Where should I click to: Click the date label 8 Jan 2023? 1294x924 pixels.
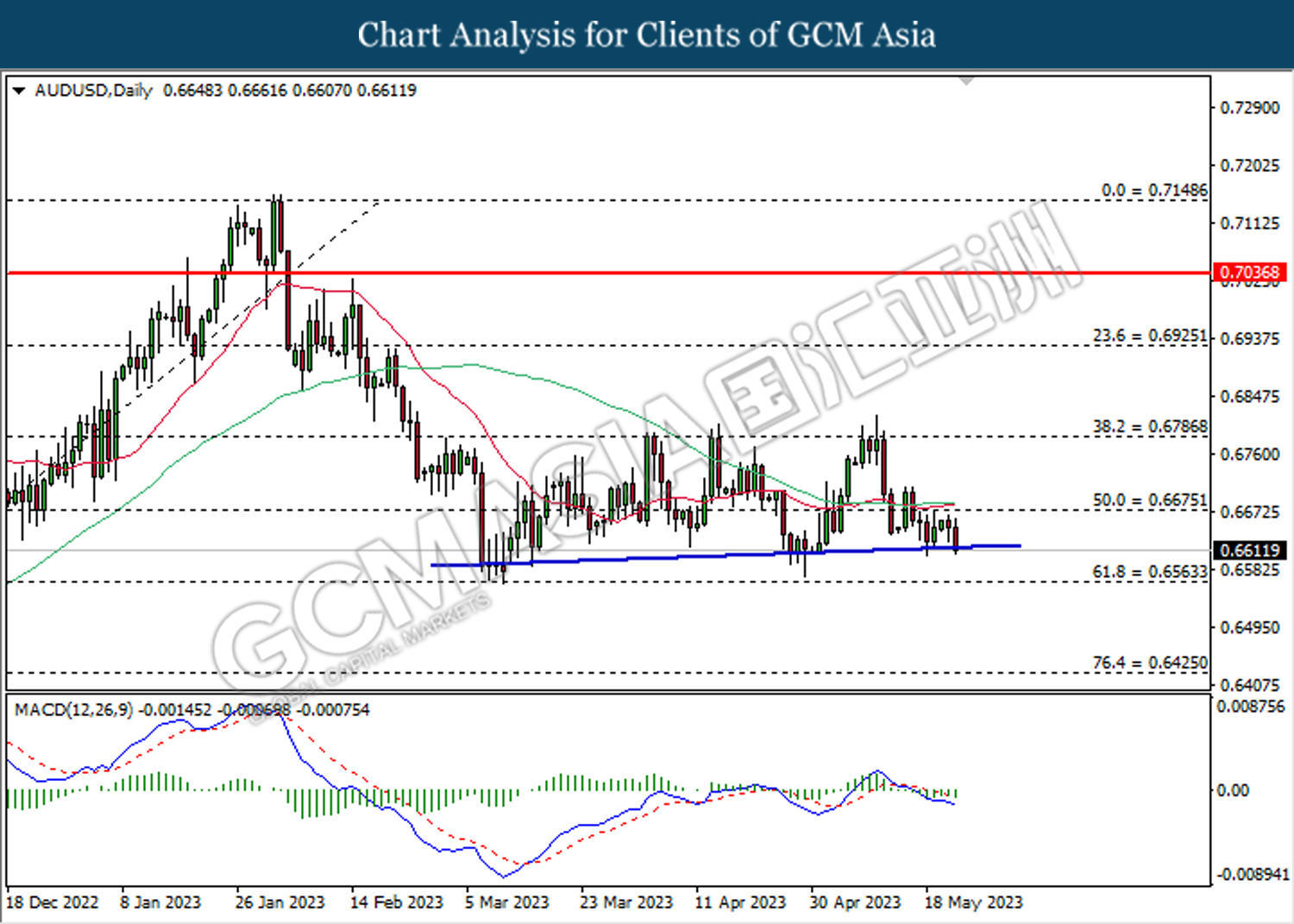[160, 902]
